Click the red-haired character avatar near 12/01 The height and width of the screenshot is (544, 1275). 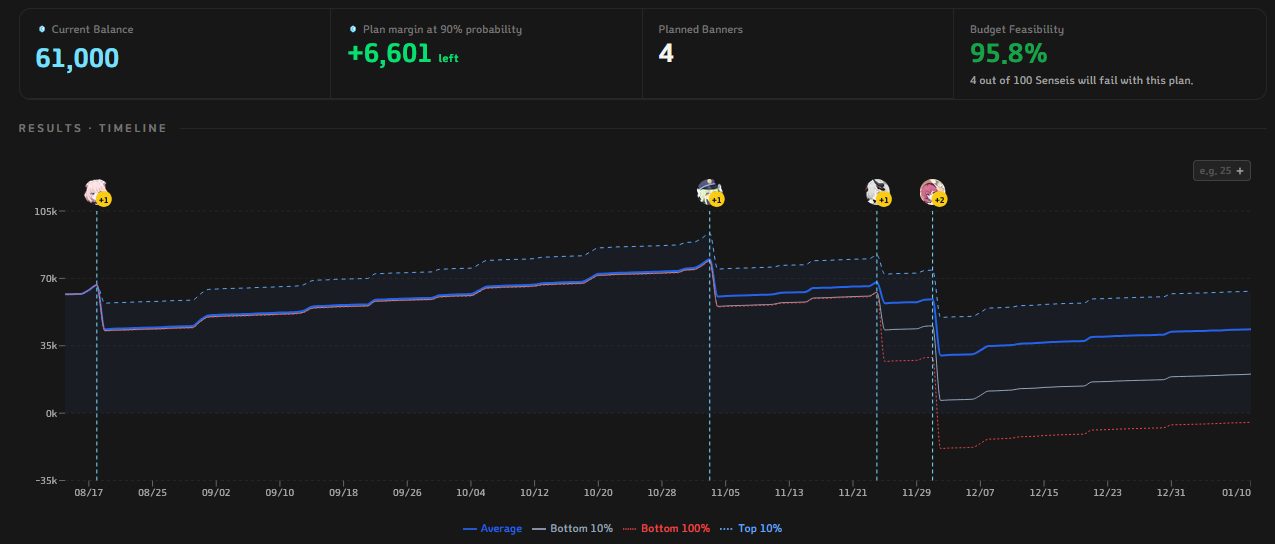(x=932, y=191)
